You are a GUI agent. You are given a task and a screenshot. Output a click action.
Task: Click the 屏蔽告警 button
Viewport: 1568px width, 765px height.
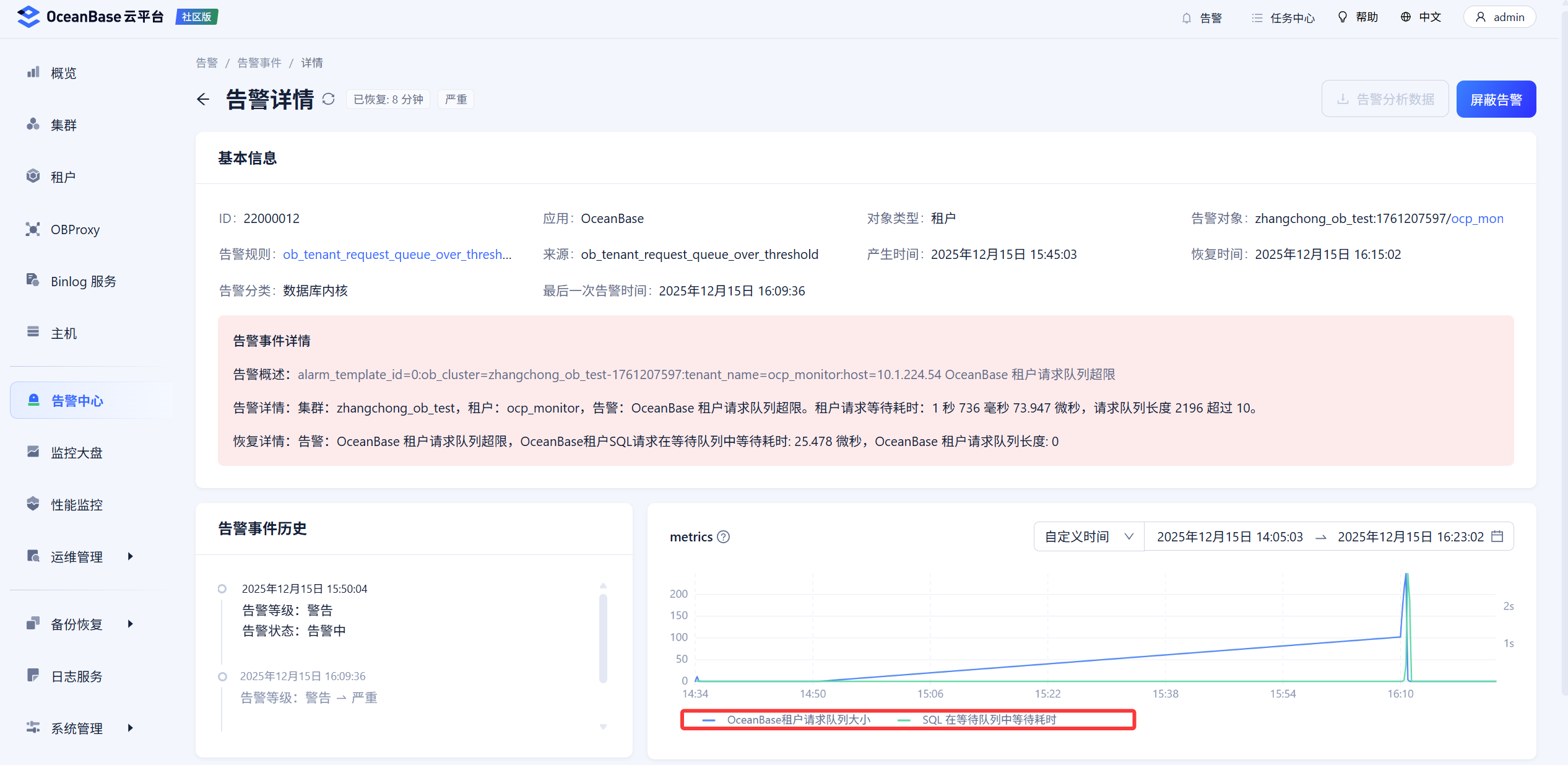[1496, 99]
